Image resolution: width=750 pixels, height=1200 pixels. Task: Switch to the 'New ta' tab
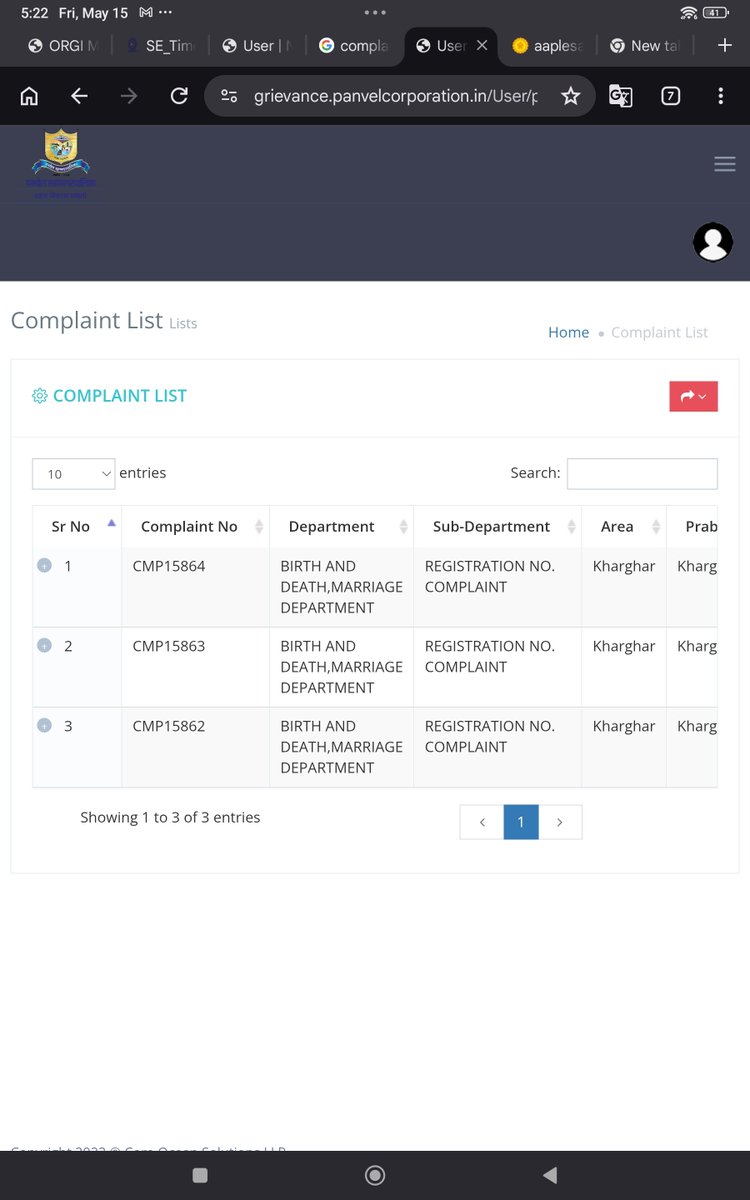[645, 45]
